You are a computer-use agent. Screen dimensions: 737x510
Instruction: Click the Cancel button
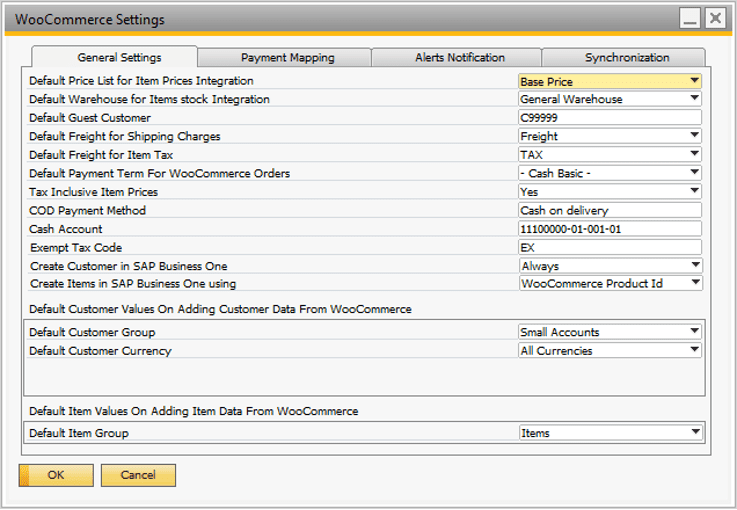coord(138,475)
